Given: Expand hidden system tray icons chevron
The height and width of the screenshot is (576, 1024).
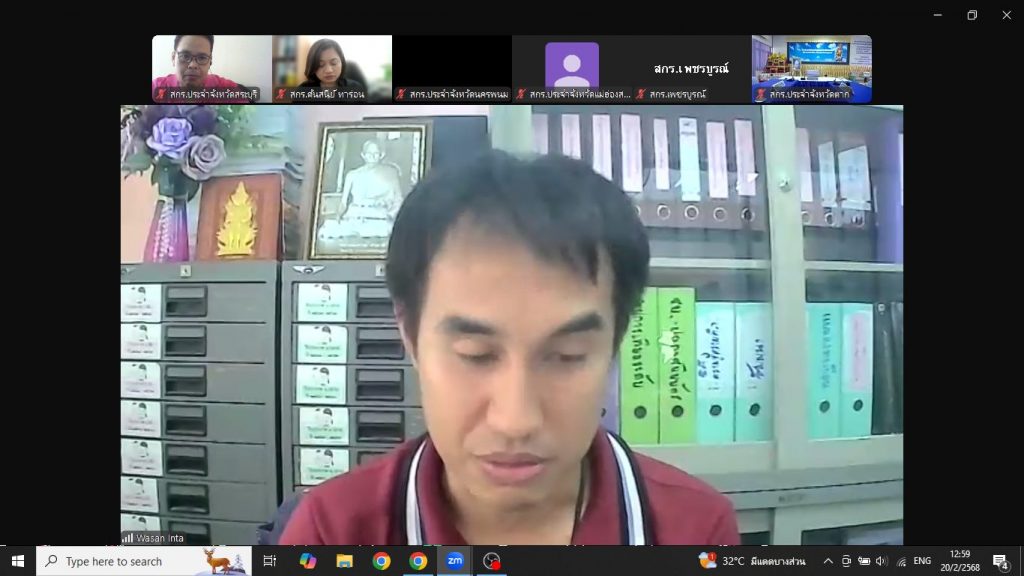Looking at the screenshot, I should pyautogui.click(x=828, y=561).
